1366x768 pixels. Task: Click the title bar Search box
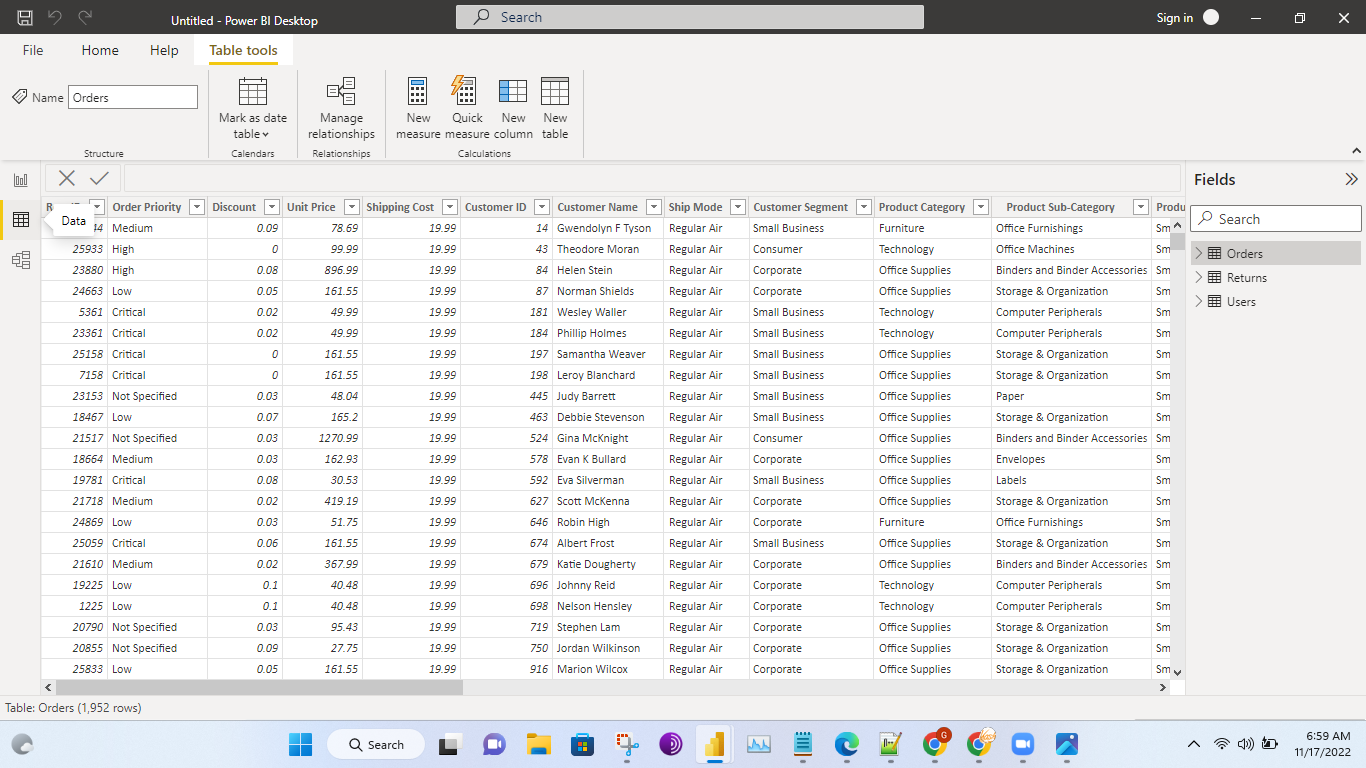690,17
